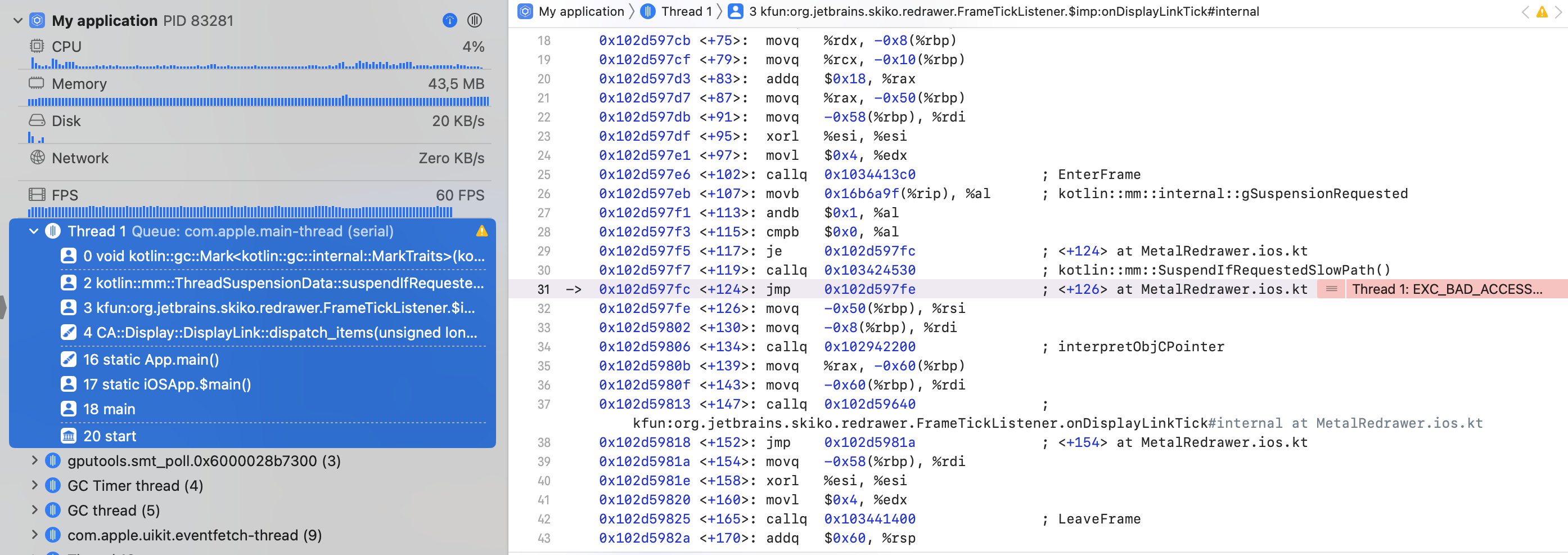
Task: Collapse the My application process tree
Action: (x=17, y=21)
